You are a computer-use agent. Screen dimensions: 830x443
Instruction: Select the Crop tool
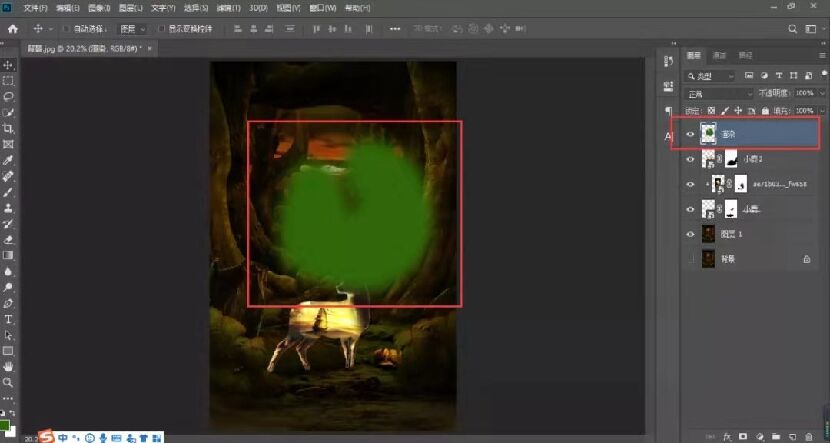pos(8,129)
